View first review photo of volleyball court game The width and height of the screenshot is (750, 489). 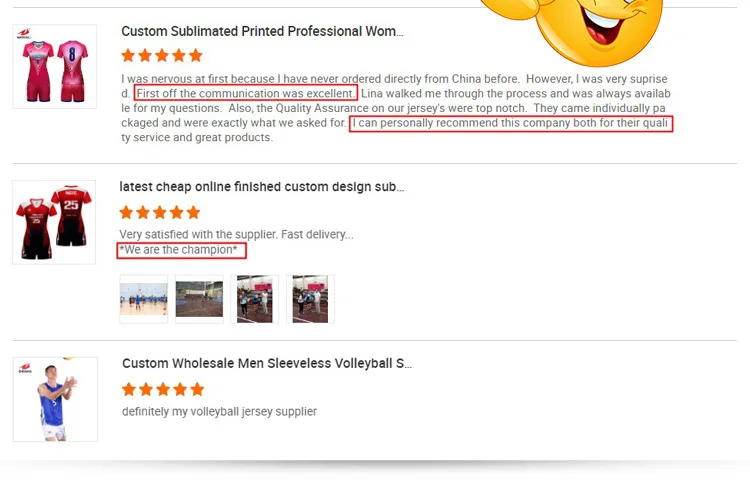tap(143, 299)
